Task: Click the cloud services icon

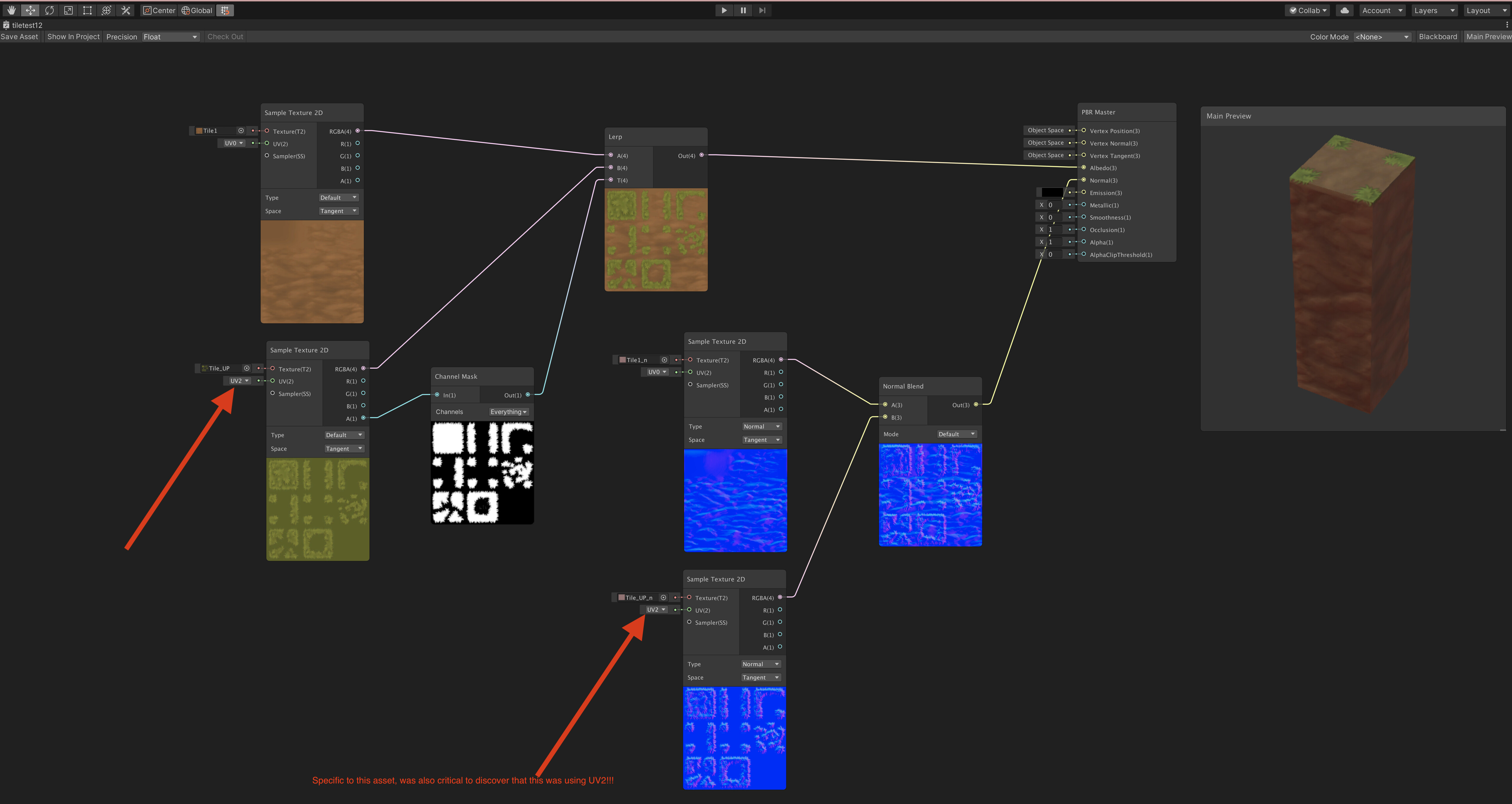Action: pyautogui.click(x=1344, y=10)
